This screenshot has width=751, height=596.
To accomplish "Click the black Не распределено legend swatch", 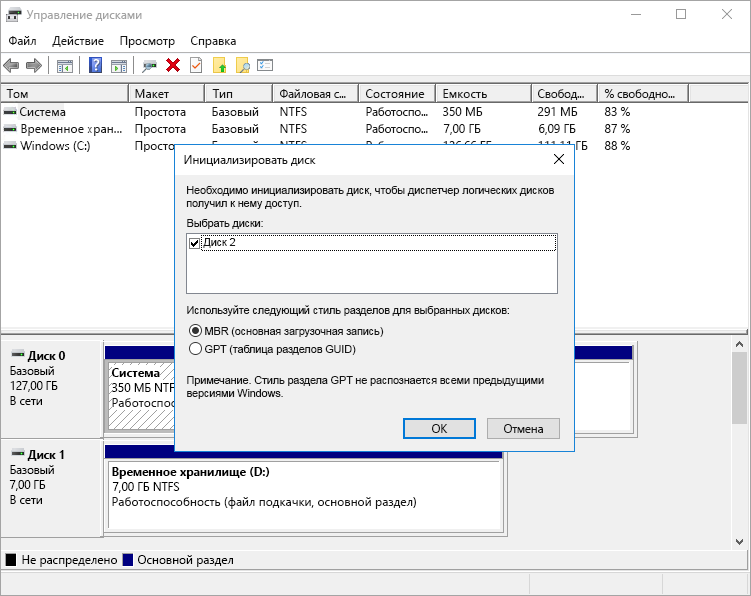I will click(11, 560).
